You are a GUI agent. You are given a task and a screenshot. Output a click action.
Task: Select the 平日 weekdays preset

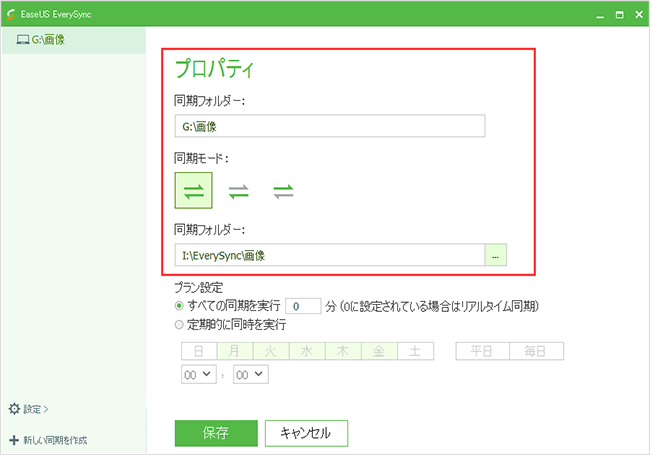pos(483,351)
